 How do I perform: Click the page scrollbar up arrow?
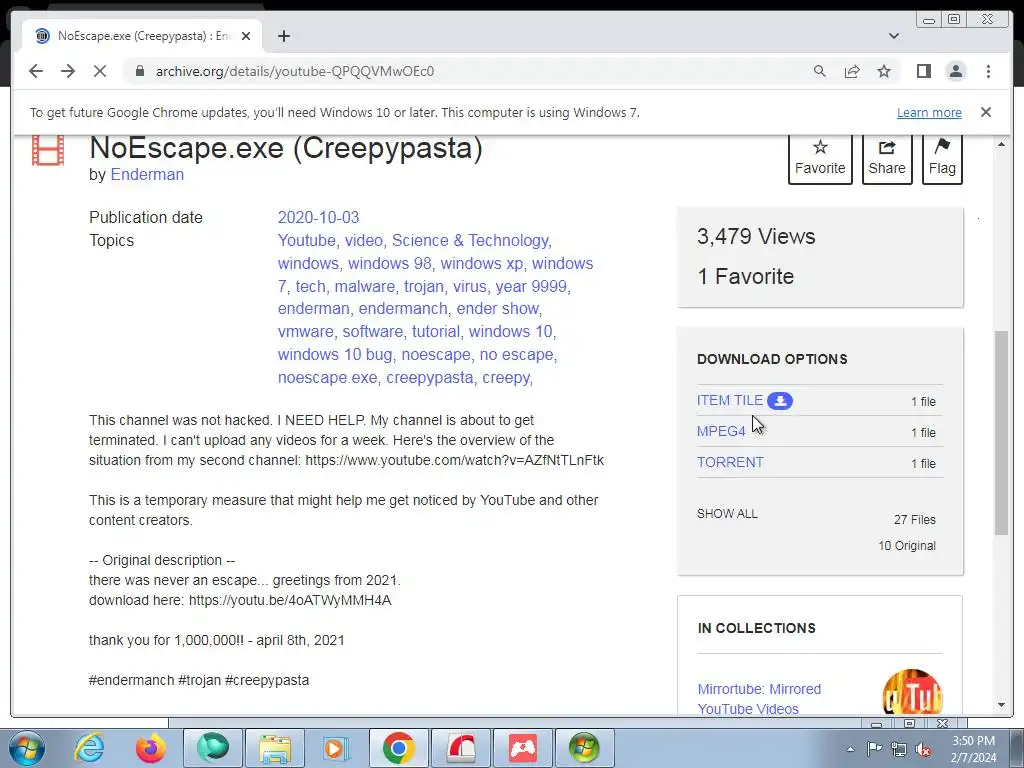1001,144
